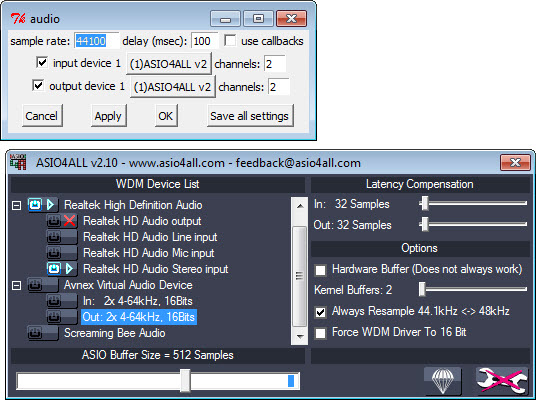Image resolution: width=549 pixels, height=411 pixels.
Task: Click the In latency compensation slider handle
Action: (425, 203)
